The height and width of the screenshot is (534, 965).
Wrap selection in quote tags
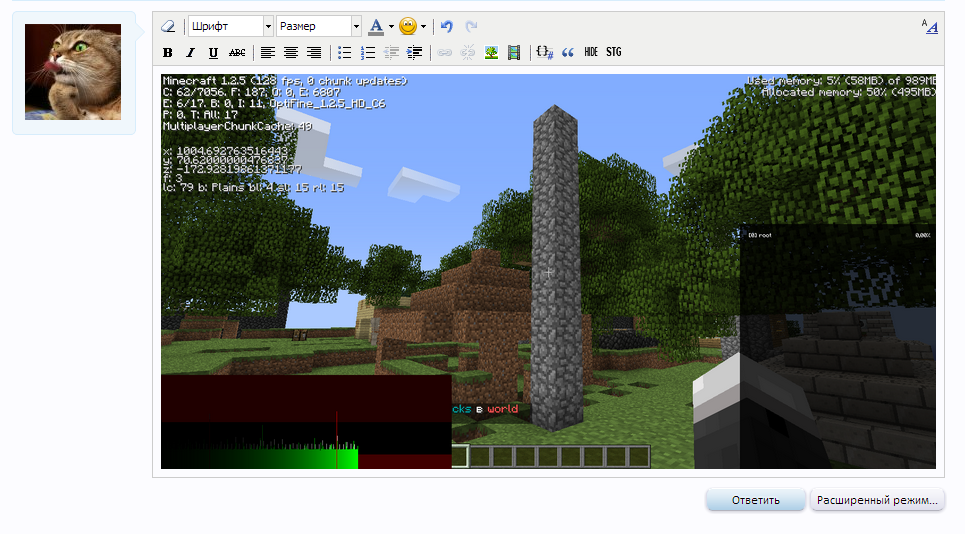(567, 53)
